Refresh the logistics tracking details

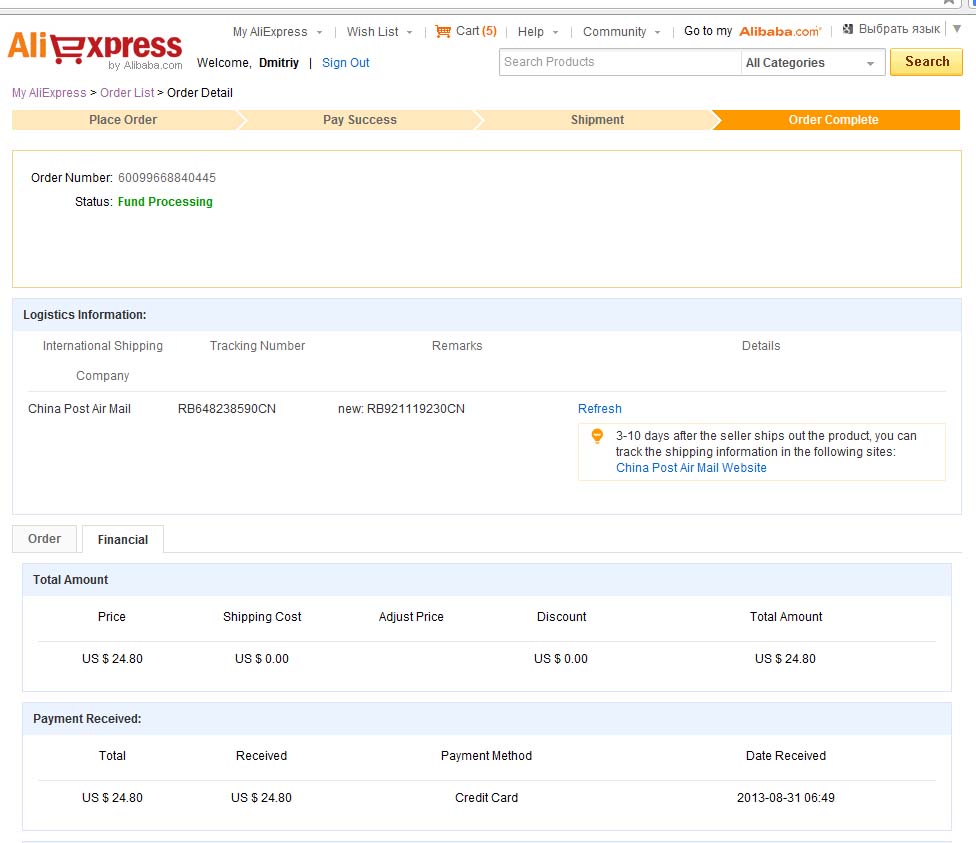point(600,409)
